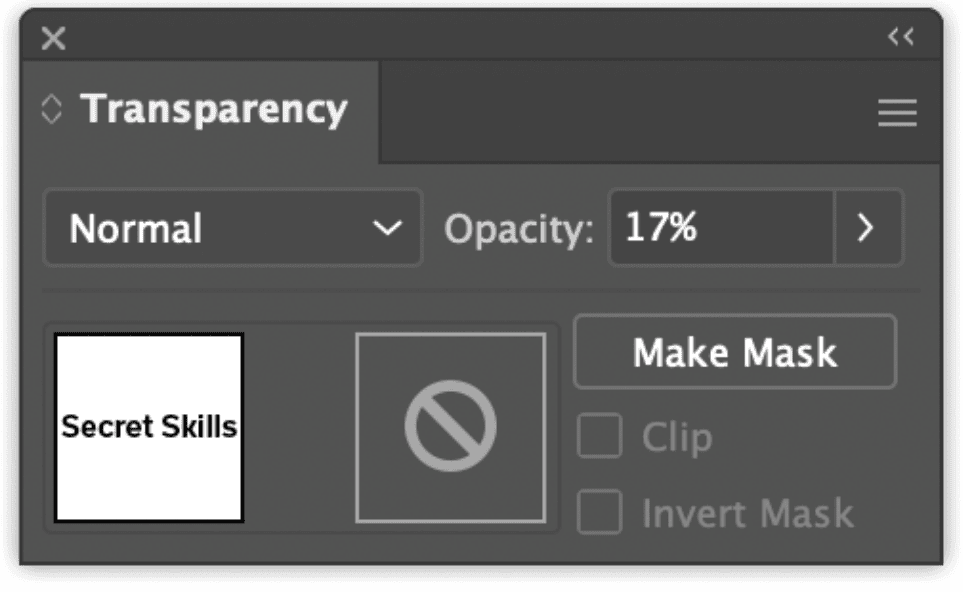The width and height of the screenshot is (963, 592).
Task: Click the "Opacity:" label text
Action: click(x=518, y=230)
